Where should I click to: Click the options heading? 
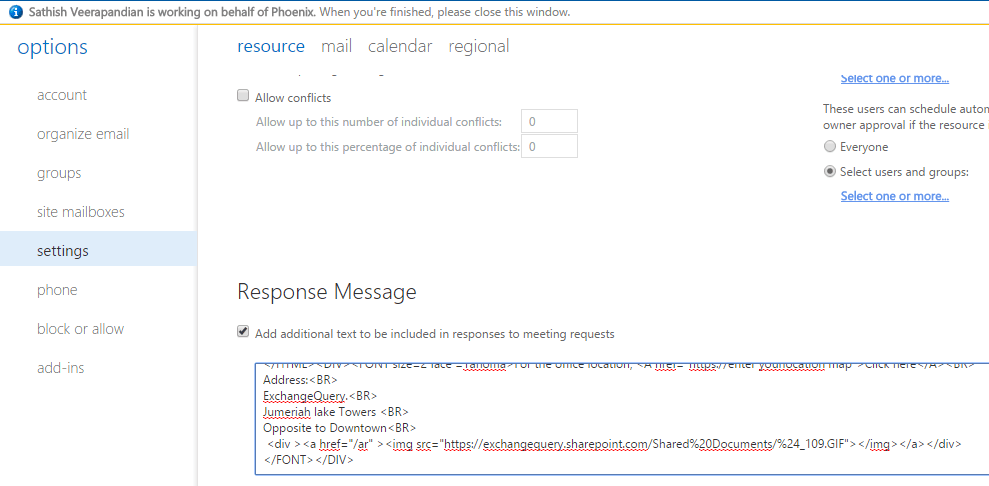(x=52, y=47)
